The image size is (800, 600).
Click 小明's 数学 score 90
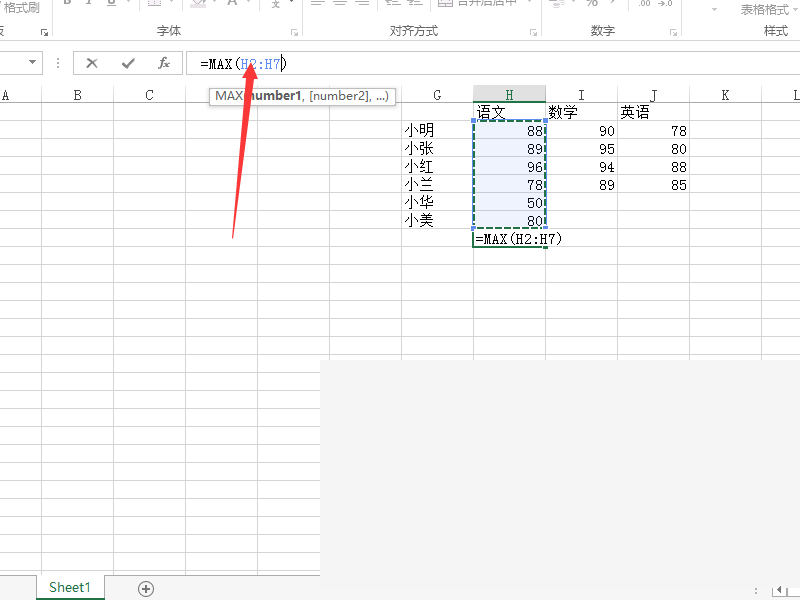(581, 130)
